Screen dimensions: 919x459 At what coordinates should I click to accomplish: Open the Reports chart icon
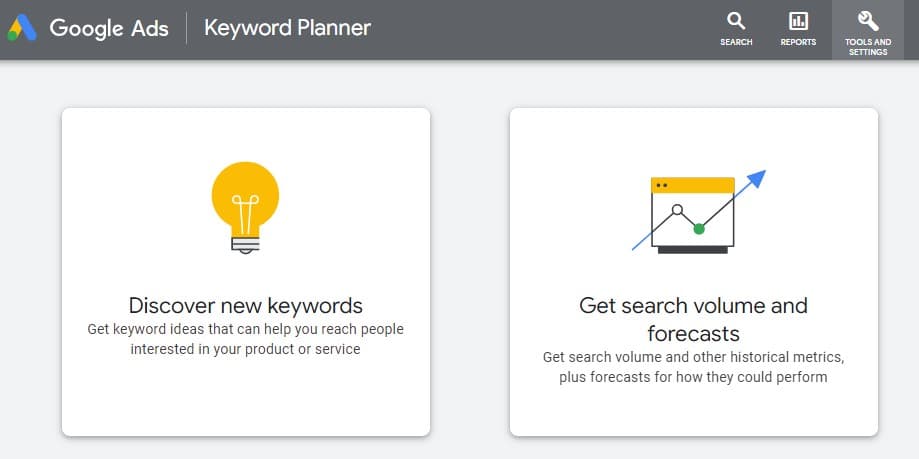point(798,20)
